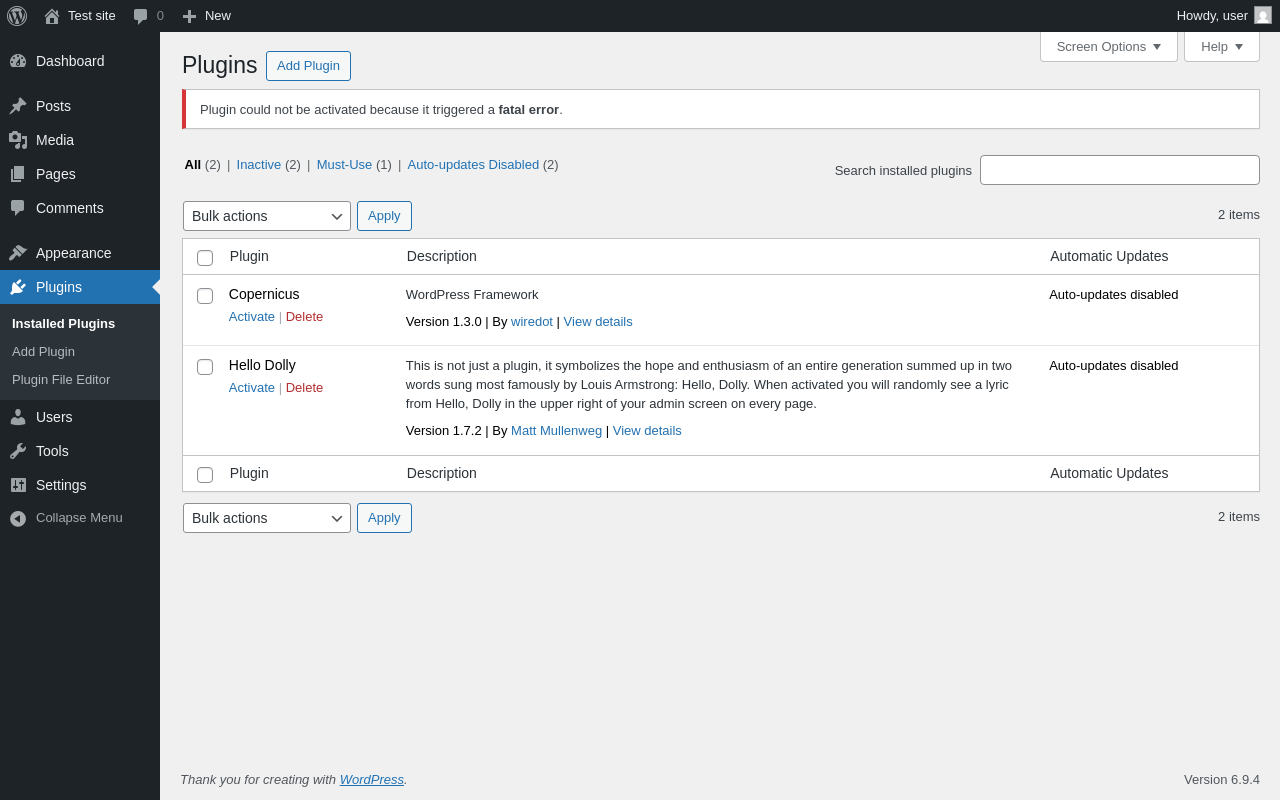The image size is (1280, 800).
Task: Focus the Search installed plugins field
Action: (x=1119, y=170)
